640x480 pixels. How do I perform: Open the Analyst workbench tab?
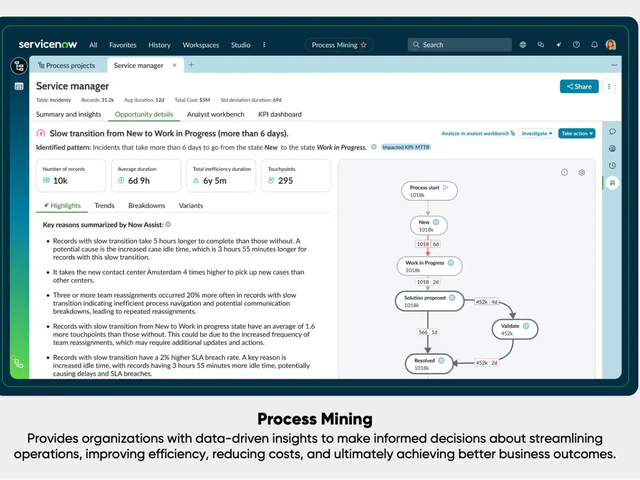pos(216,114)
